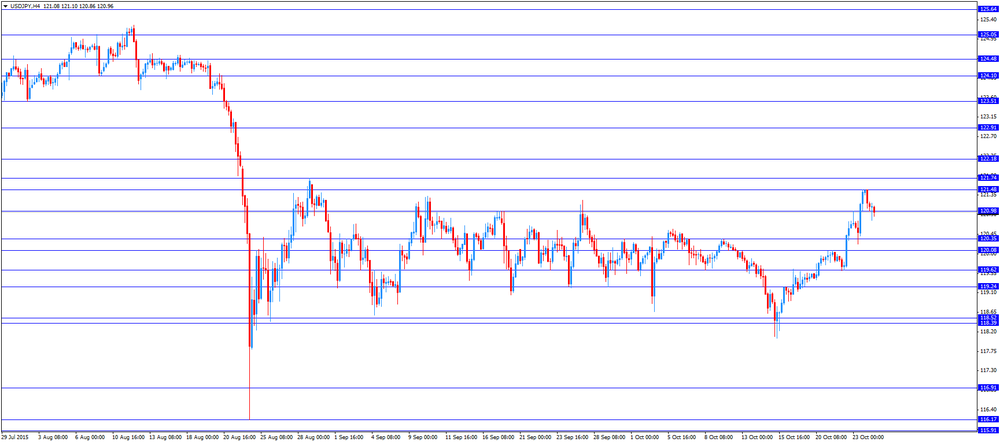Click the 122.70 price scale value
The width and height of the screenshot is (1000, 442).
click(988, 136)
